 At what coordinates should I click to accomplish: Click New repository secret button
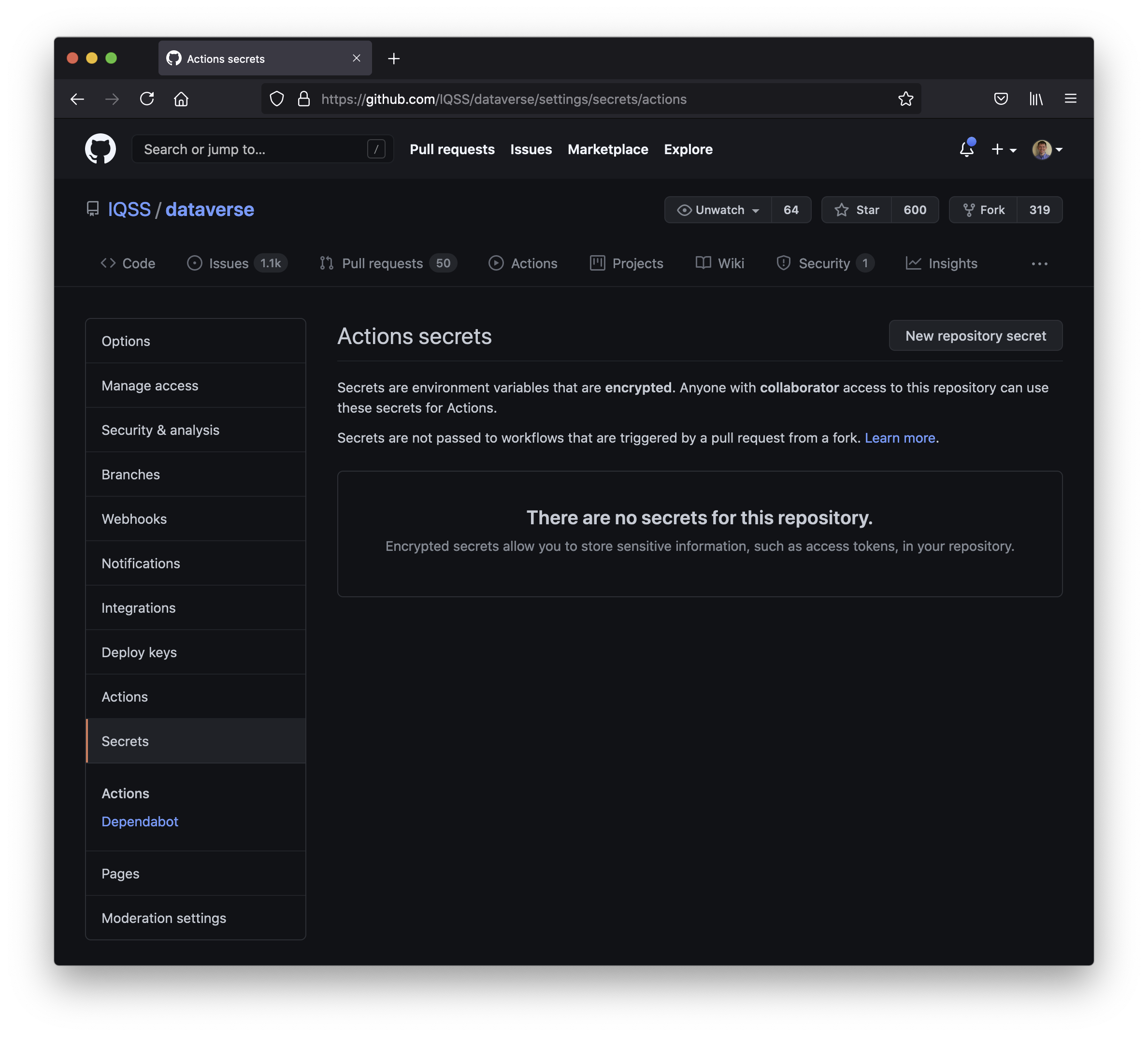tap(975, 336)
